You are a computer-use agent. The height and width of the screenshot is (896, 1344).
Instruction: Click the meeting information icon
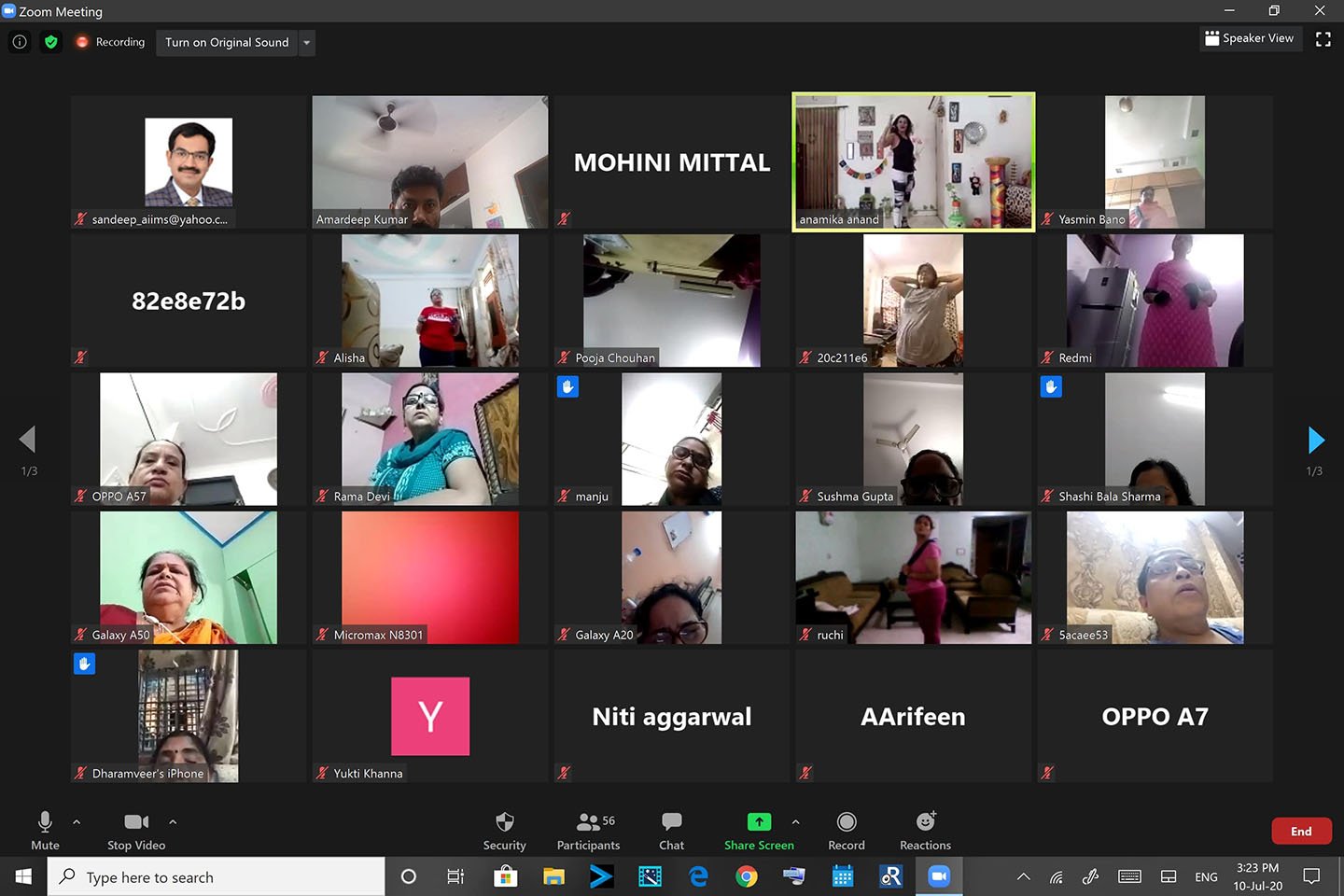coord(20,42)
